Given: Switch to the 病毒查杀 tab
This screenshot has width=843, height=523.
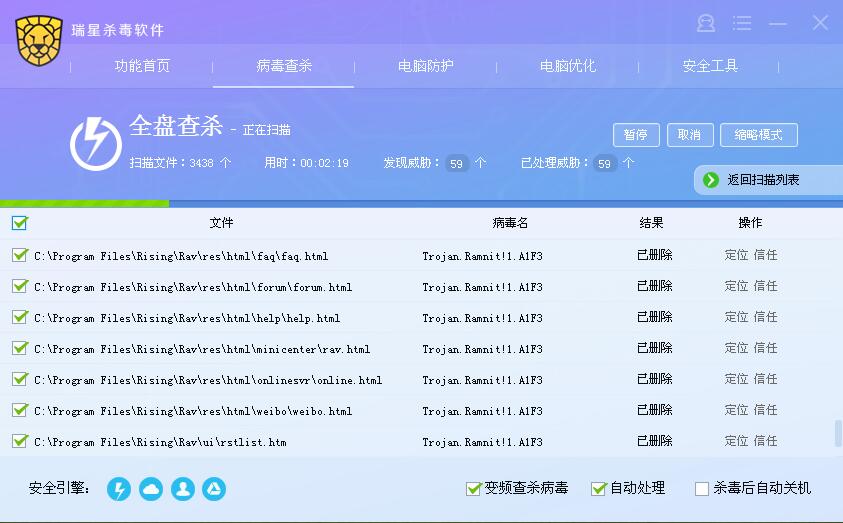Looking at the screenshot, I should tap(284, 66).
